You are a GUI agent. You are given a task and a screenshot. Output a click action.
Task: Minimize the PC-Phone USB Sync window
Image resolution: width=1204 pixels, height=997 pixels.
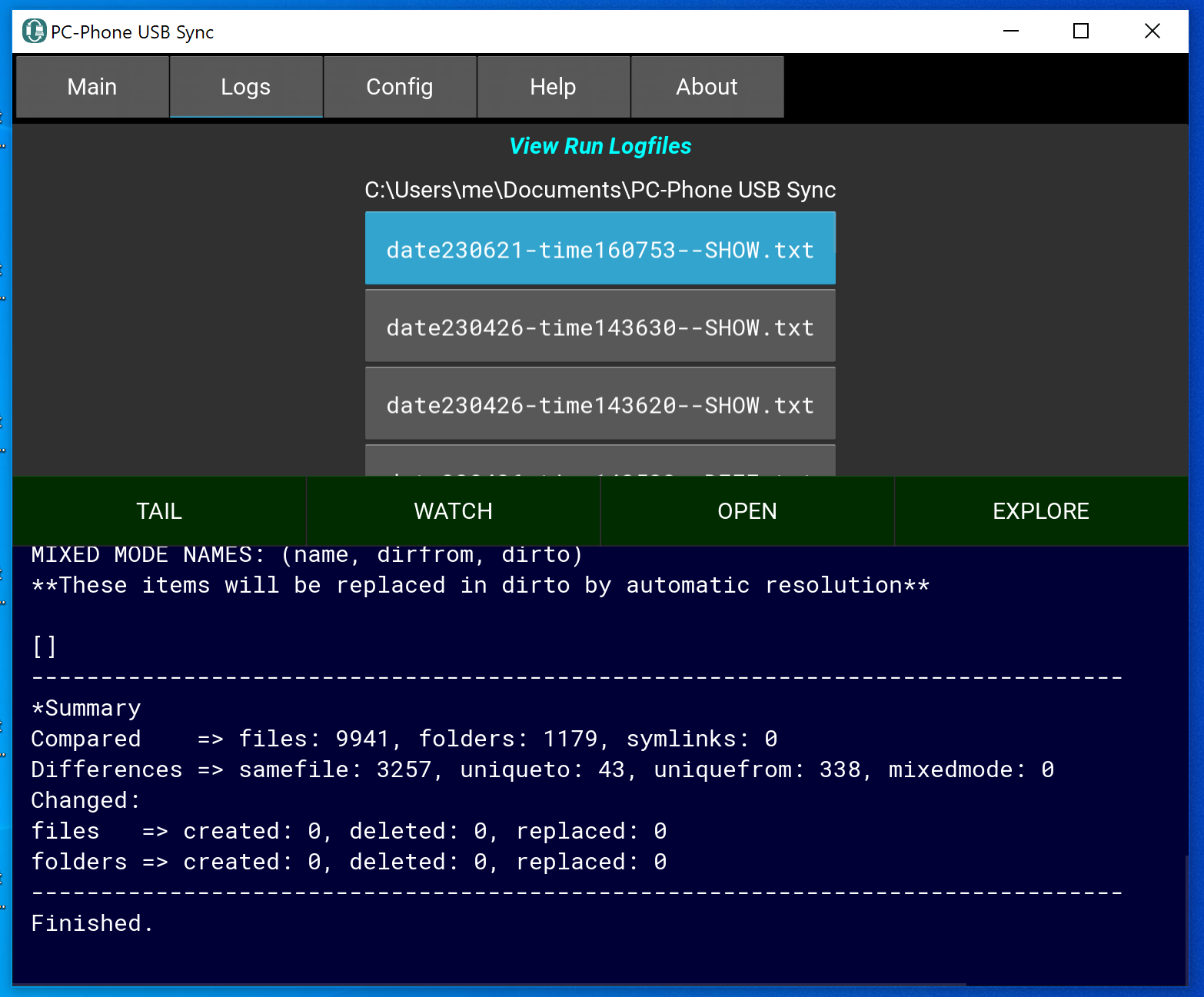point(1011,32)
